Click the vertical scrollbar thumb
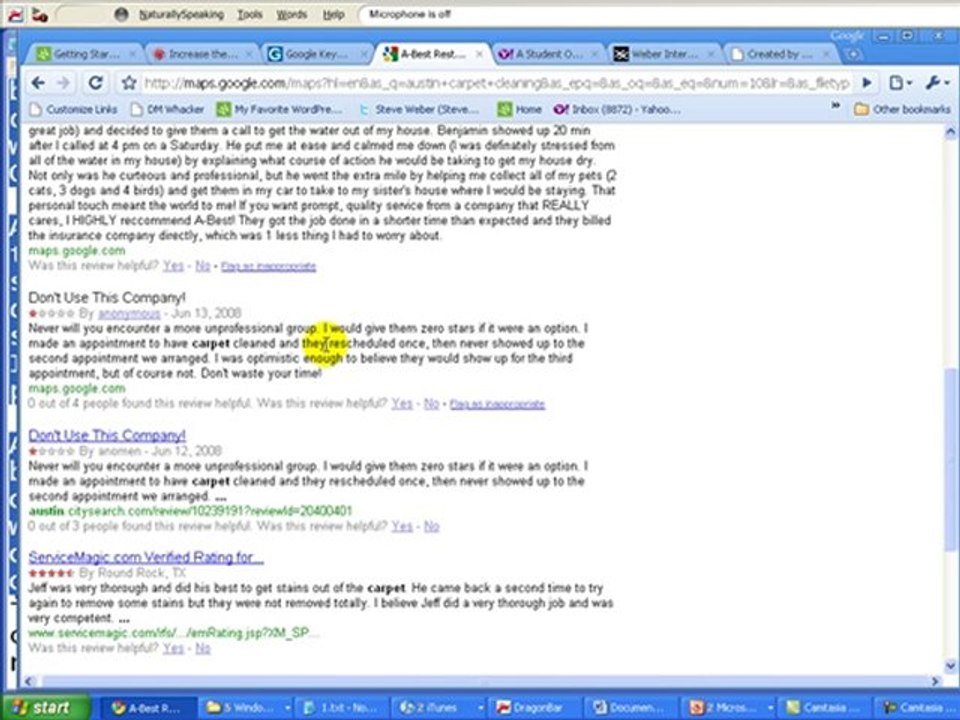Viewport: 960px width, 720px height. coord(951,459)
